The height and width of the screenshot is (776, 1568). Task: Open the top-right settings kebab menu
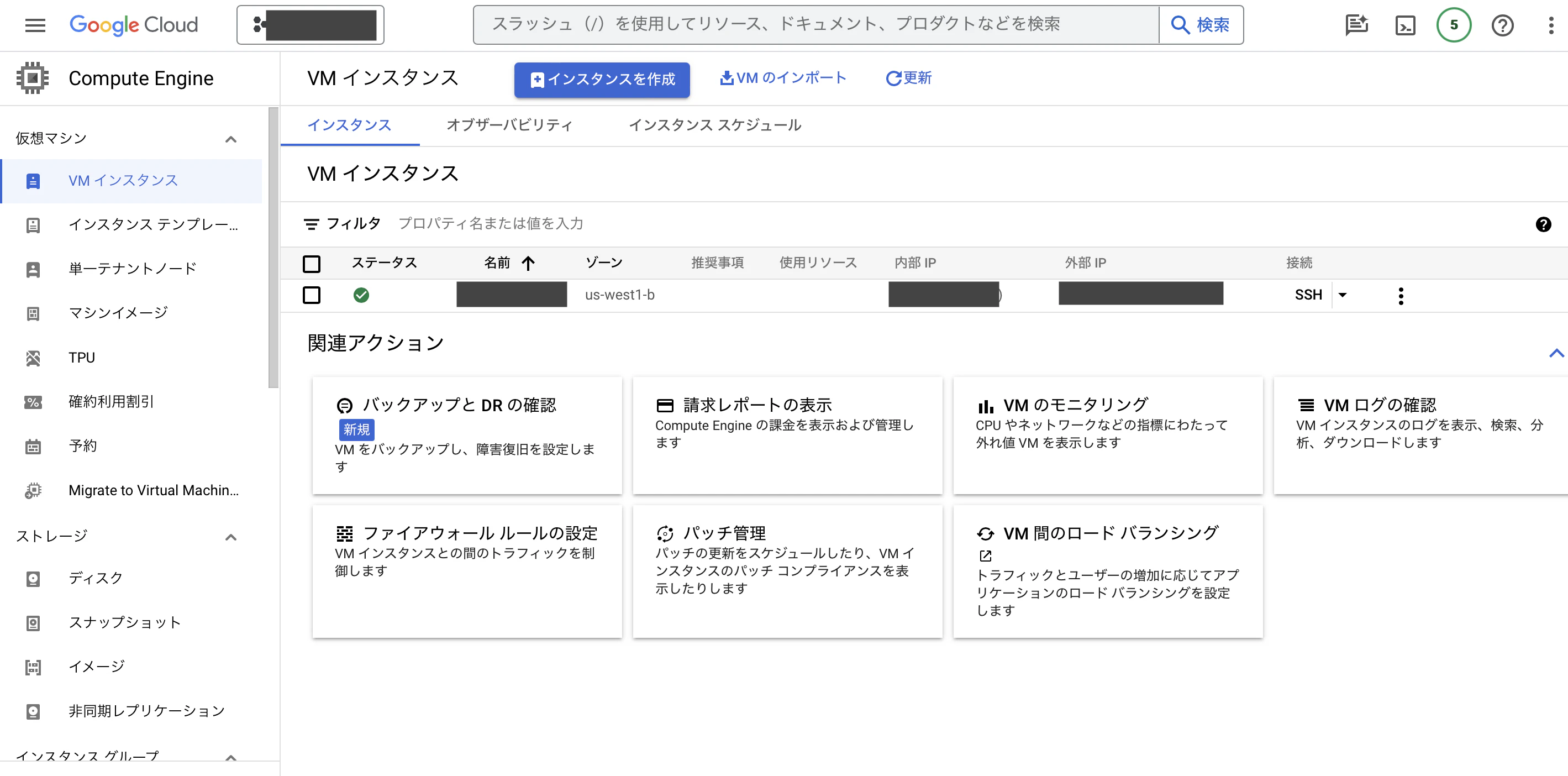[1551, 25]
